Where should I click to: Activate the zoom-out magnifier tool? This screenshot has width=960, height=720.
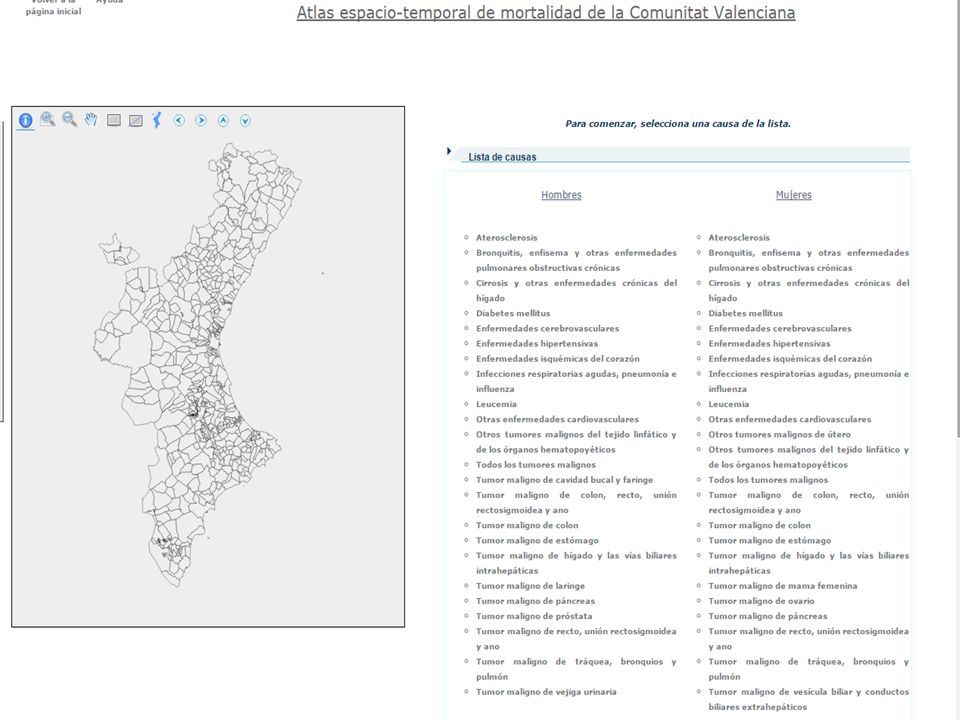(x=69, y=119)
